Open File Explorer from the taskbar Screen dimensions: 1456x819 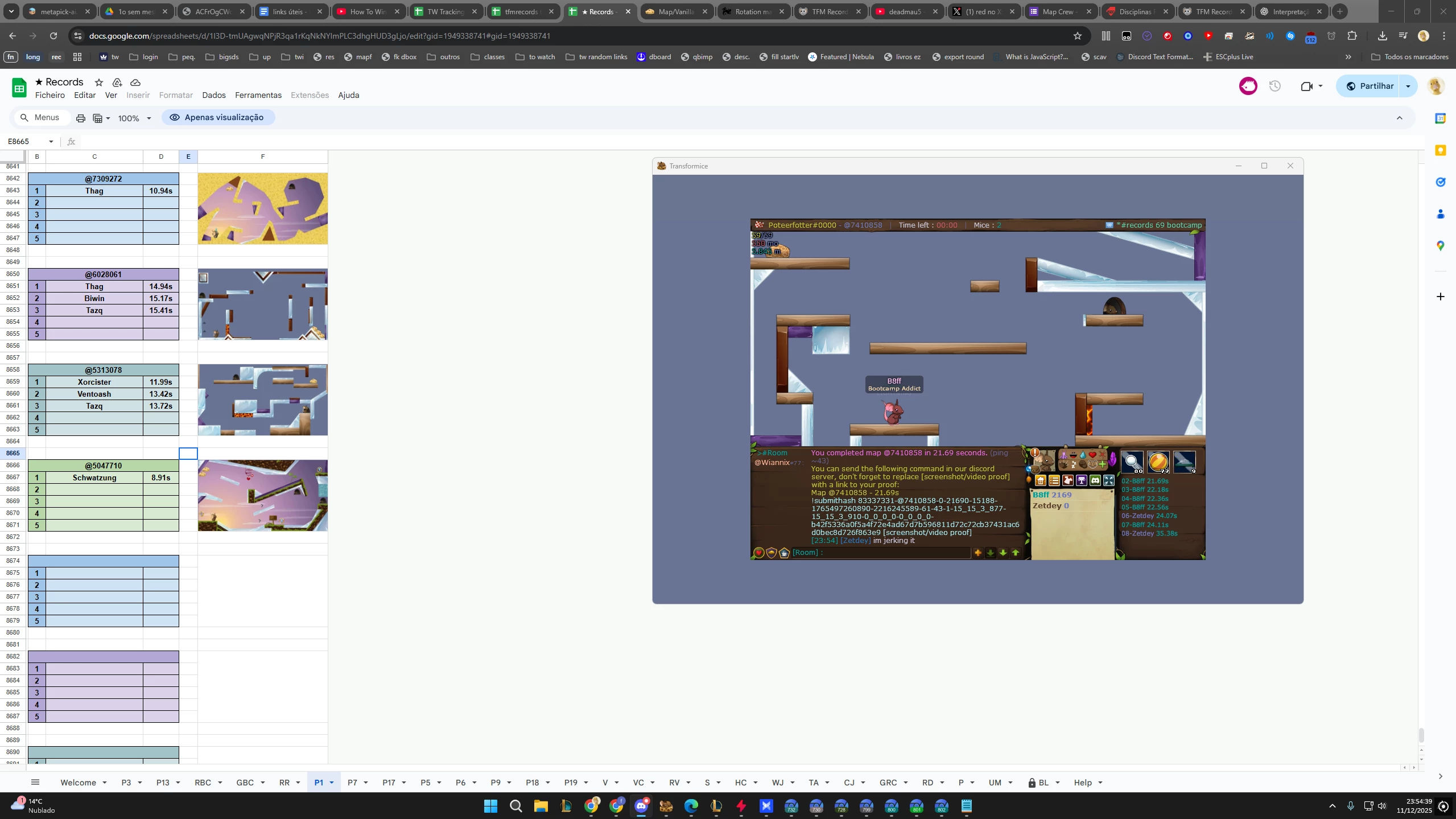[541, 806]
